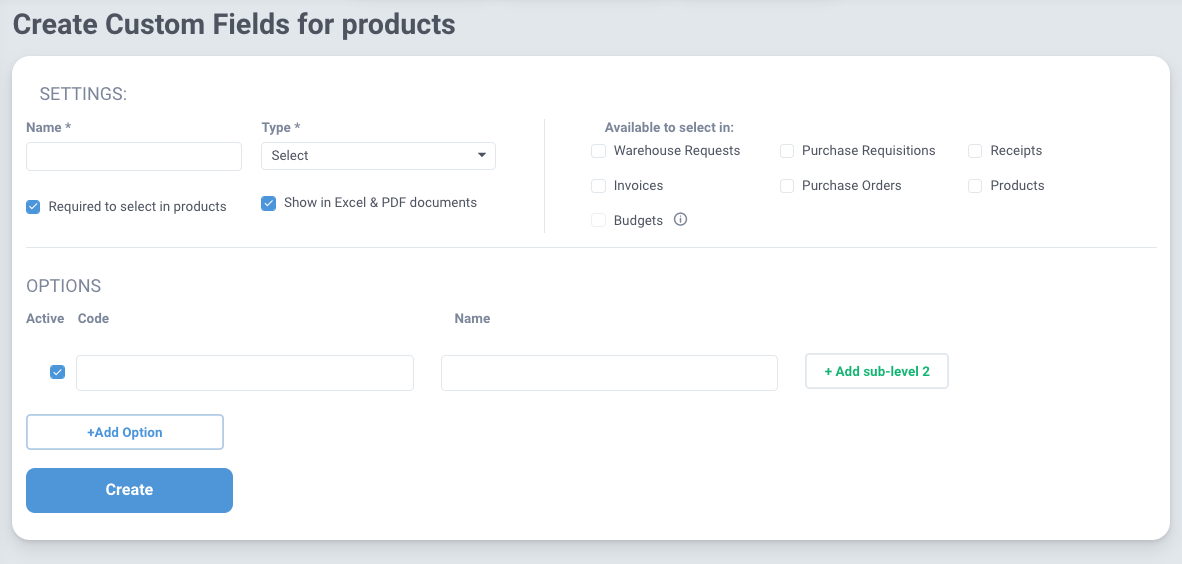The width and height of the screenshot is (1182, 564).
Task: Toggle Show in Excel & PDF documents
Action: click(x=268, y=204)
